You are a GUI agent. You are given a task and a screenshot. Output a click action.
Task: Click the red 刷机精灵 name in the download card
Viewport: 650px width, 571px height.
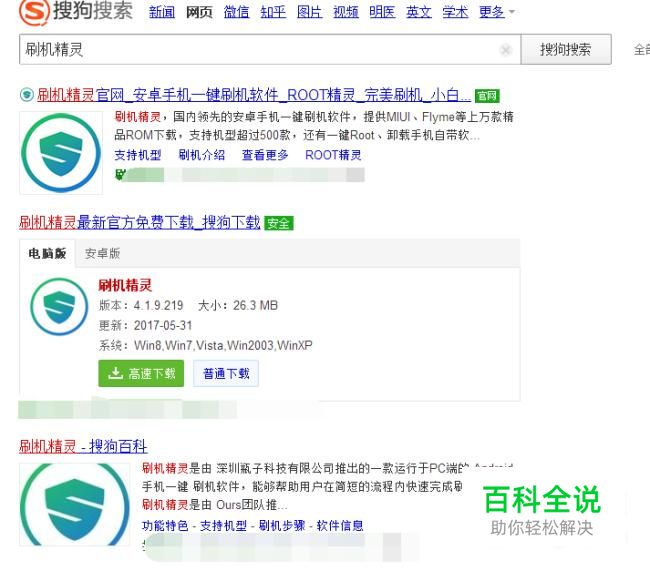[125, 285]
